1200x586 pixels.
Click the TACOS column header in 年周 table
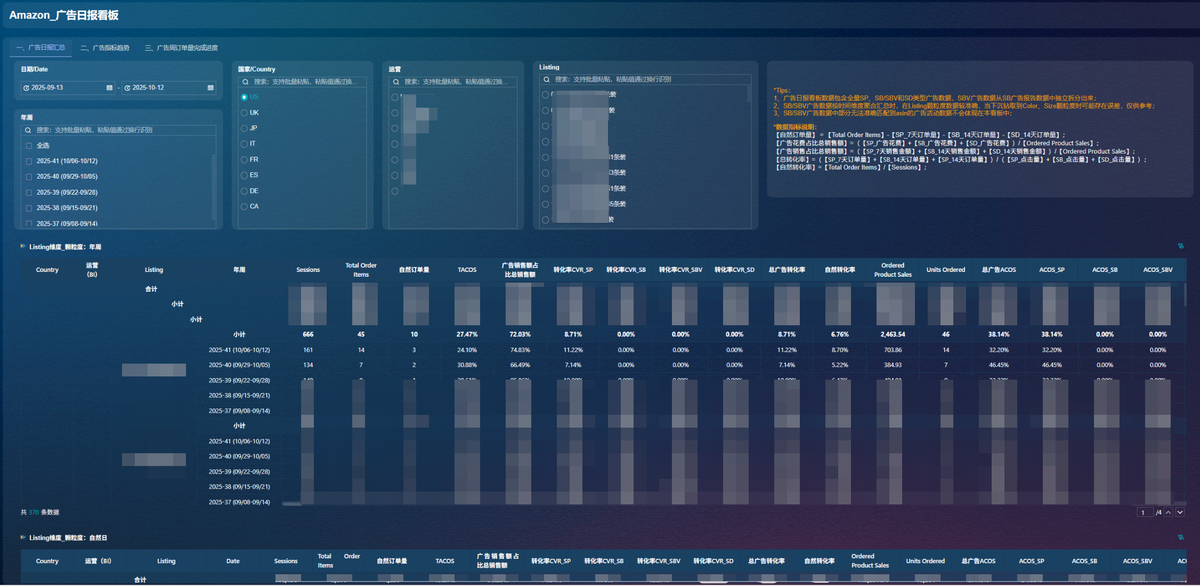[467, 270]
